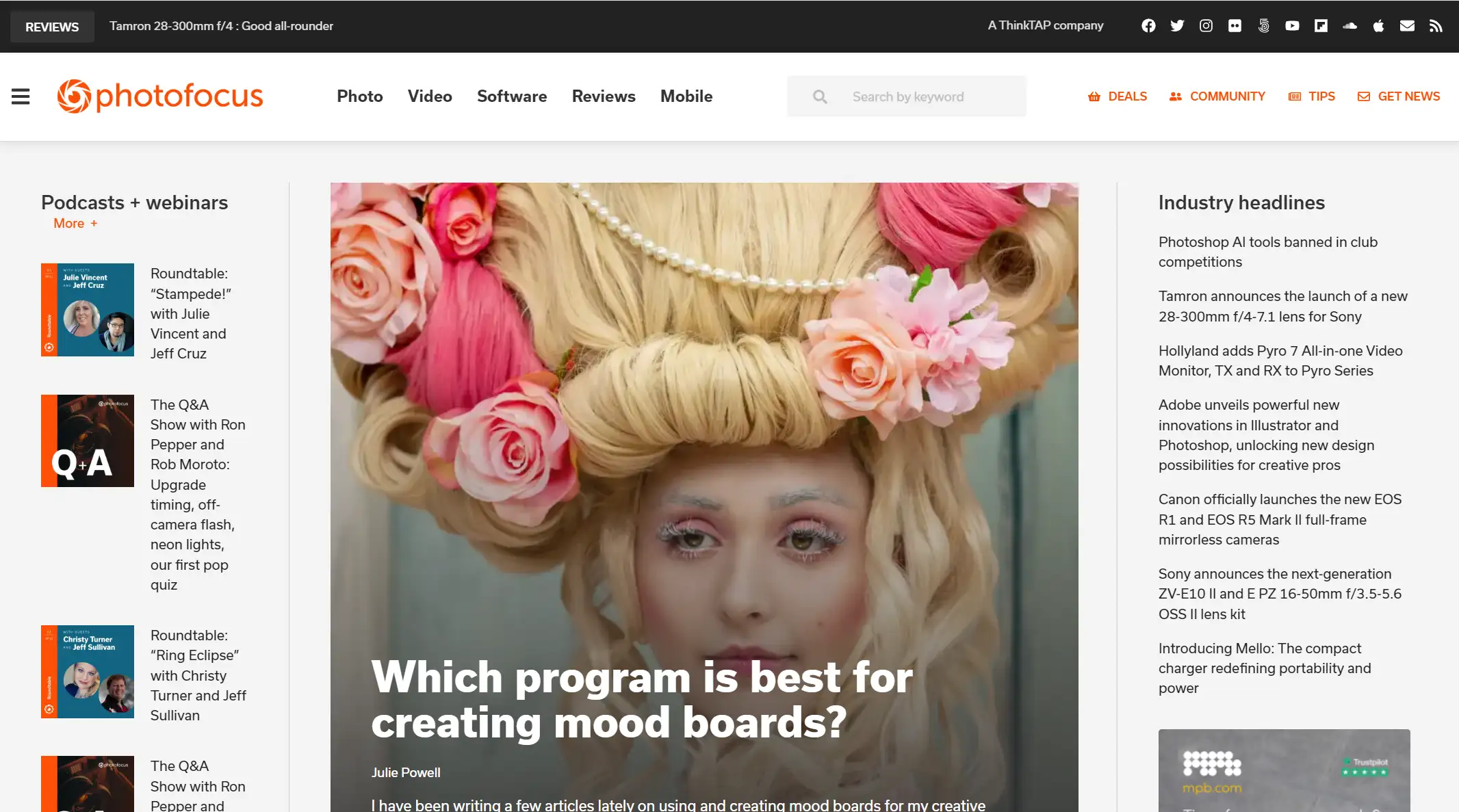Click the REVIEWS label in top bar
Screen dimensions: 1459x812
tap(52, 27)
